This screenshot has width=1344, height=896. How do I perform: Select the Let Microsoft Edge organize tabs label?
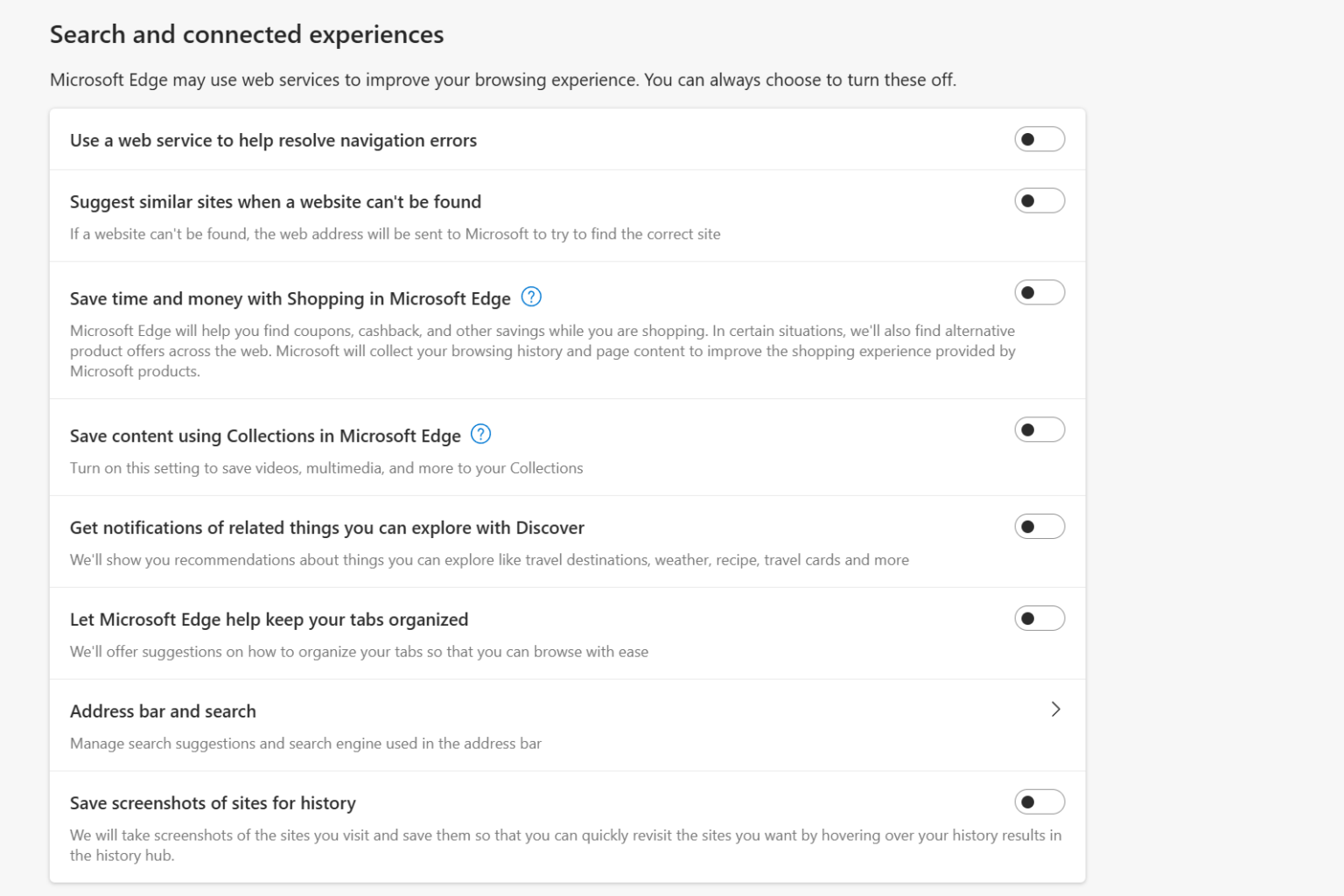tap(269, 619)
